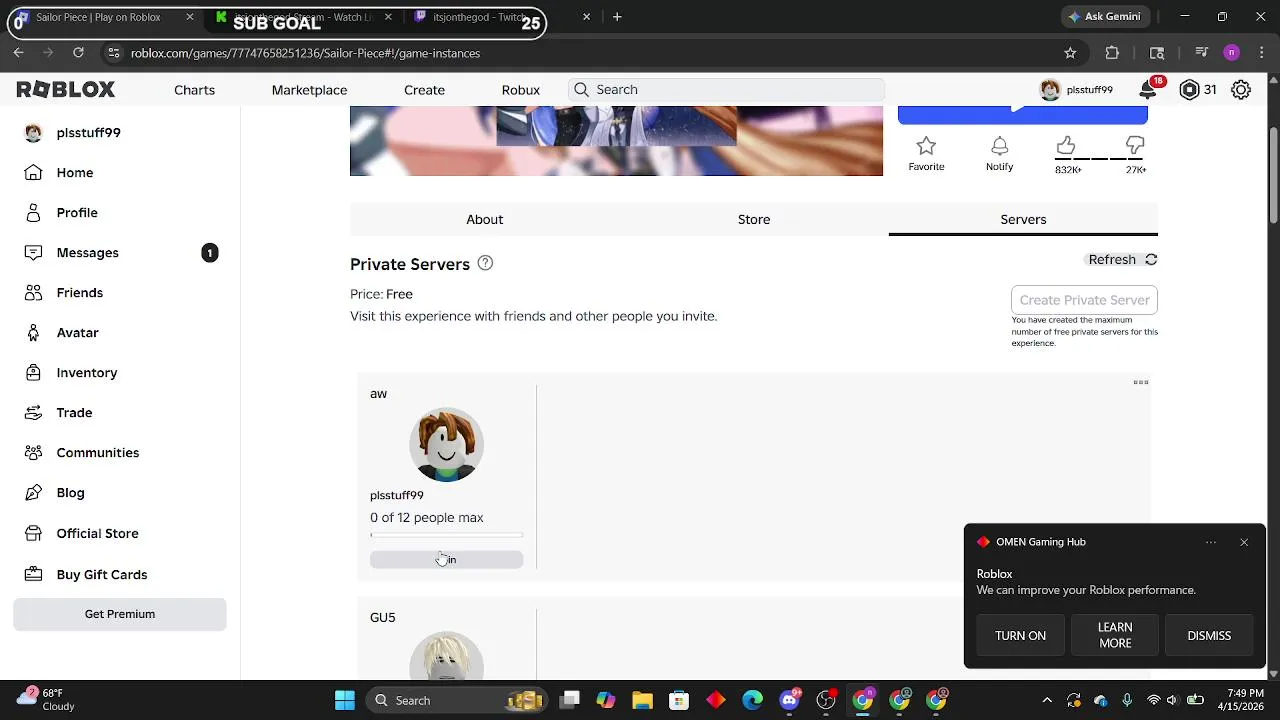Click Ask Gemini in the browser title bar
The height and width of the screenshot is (720, 1280).
tap(1105, 17)
